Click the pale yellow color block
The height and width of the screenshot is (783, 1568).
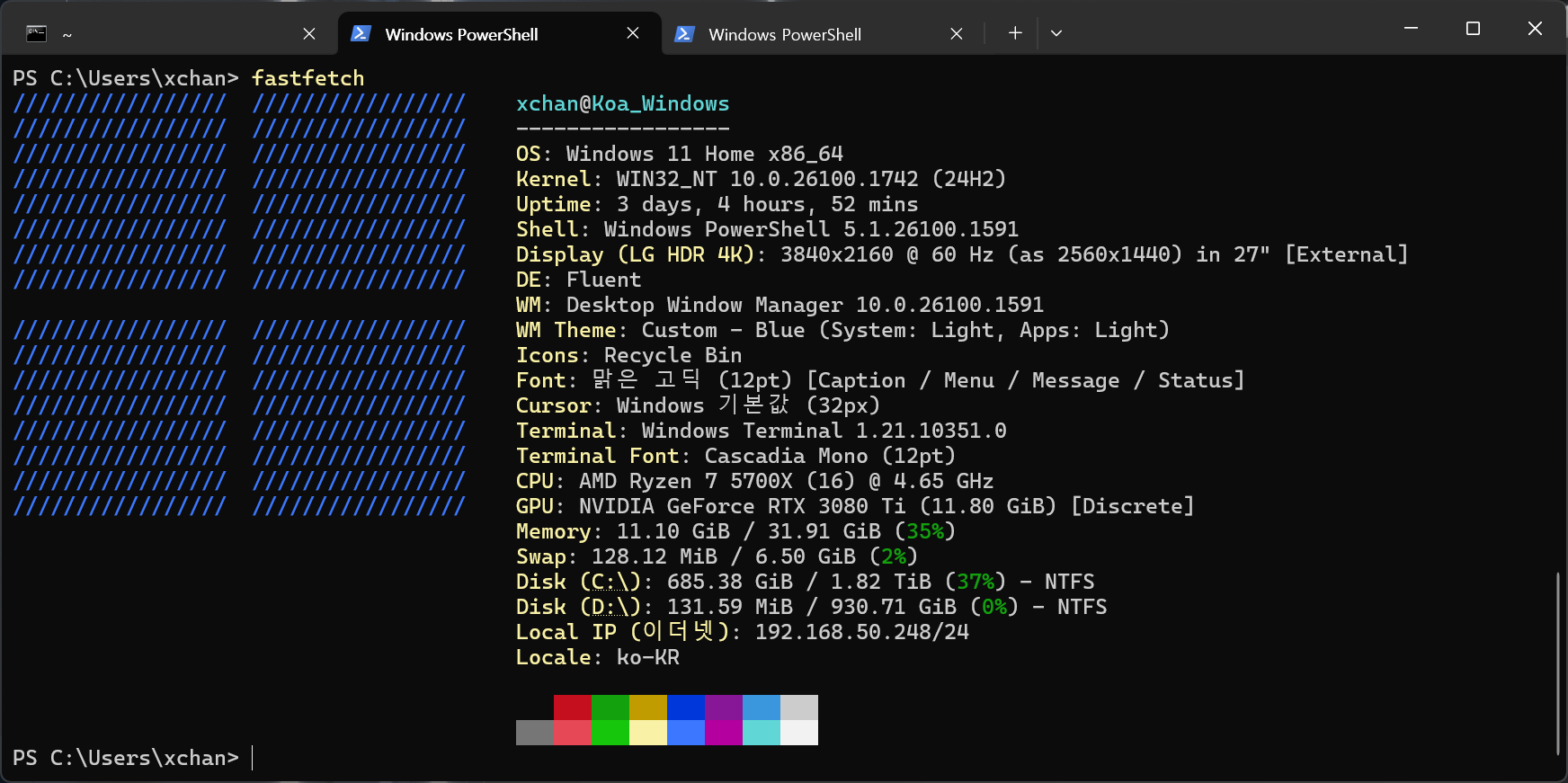(648, 733)
